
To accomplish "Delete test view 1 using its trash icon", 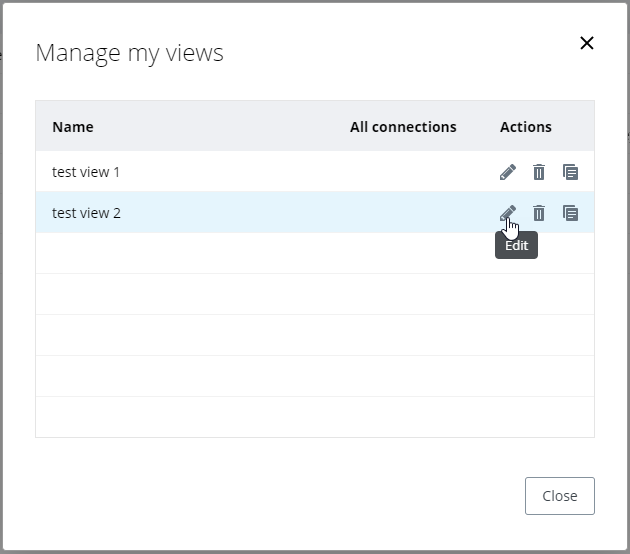I will coord(539,172).
